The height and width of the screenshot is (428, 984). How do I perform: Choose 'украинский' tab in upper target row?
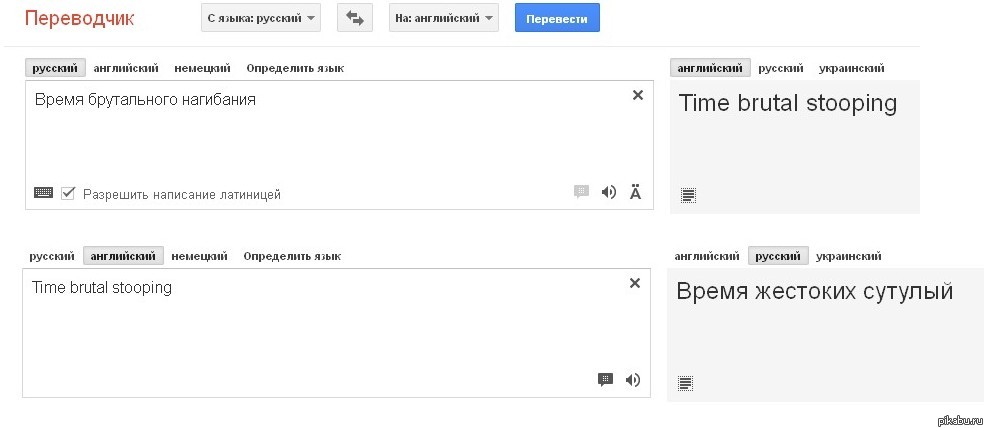[852, 68]
